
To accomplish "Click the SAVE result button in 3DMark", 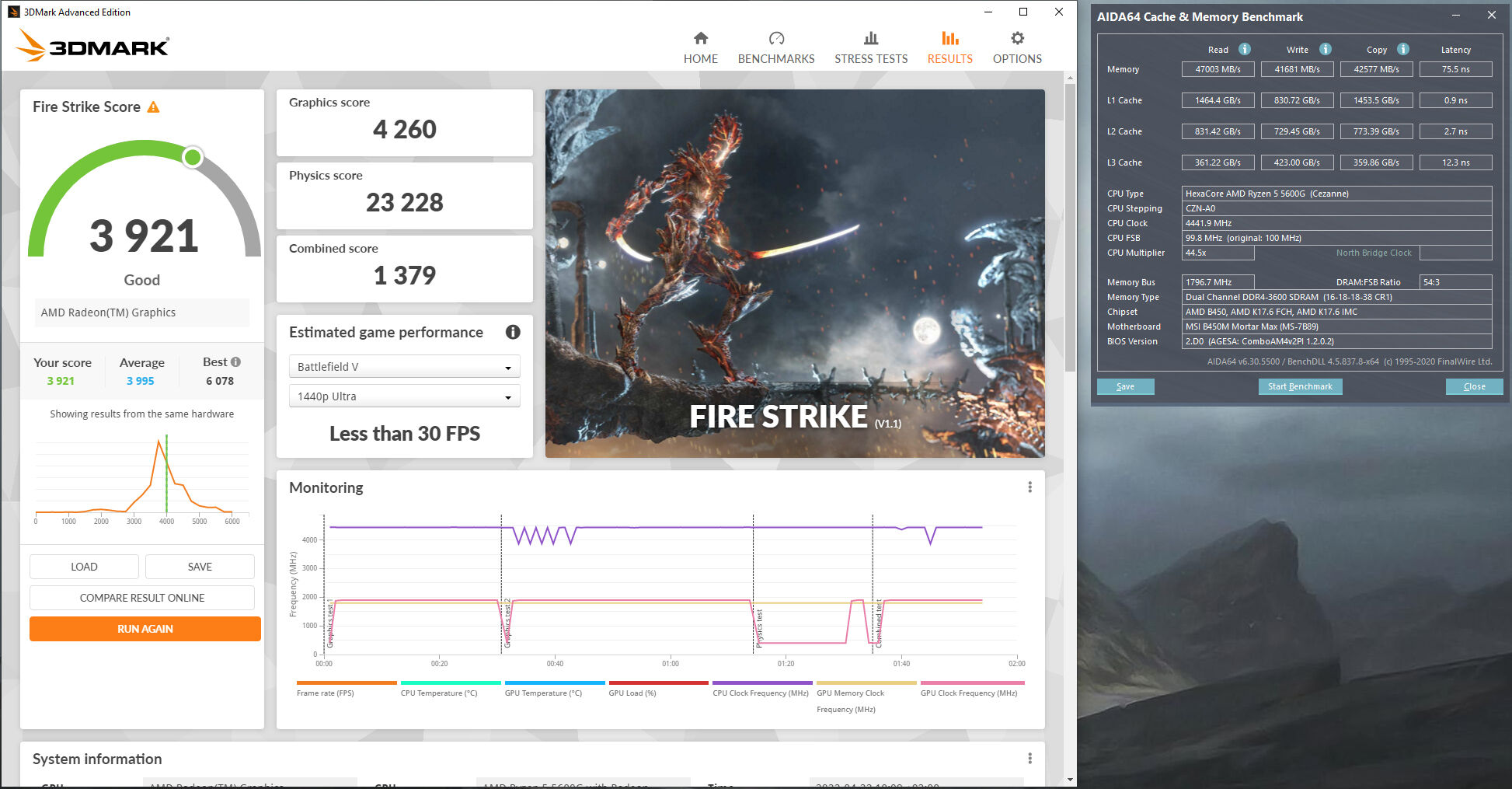I will (200, 567).
